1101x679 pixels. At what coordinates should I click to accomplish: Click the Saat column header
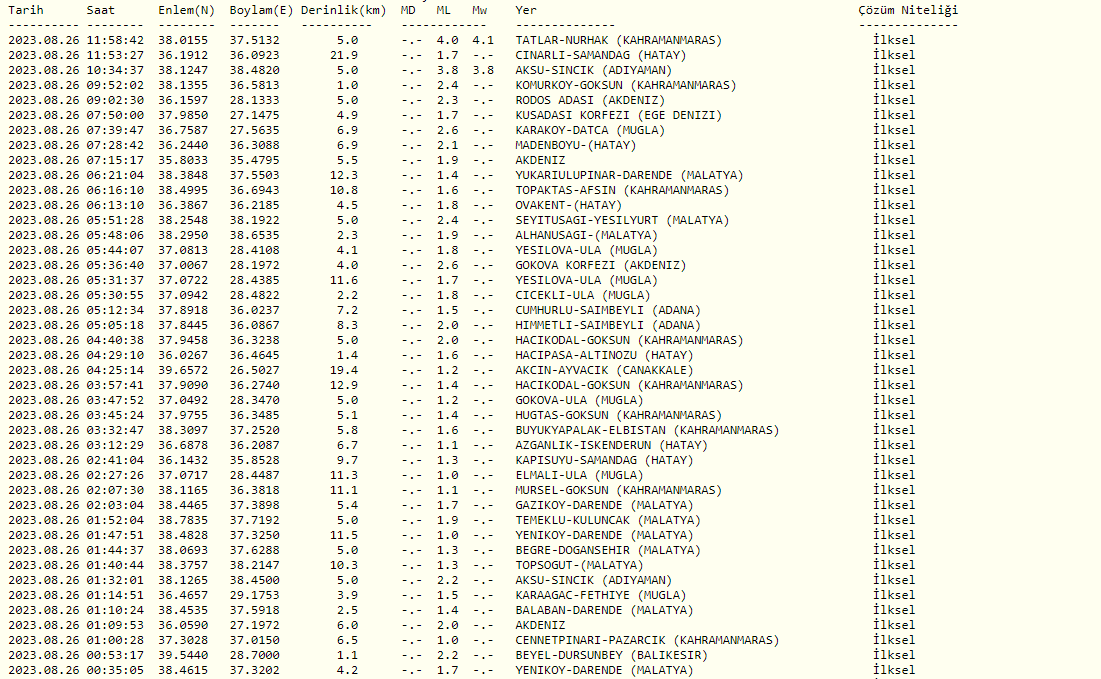(101, 9)
